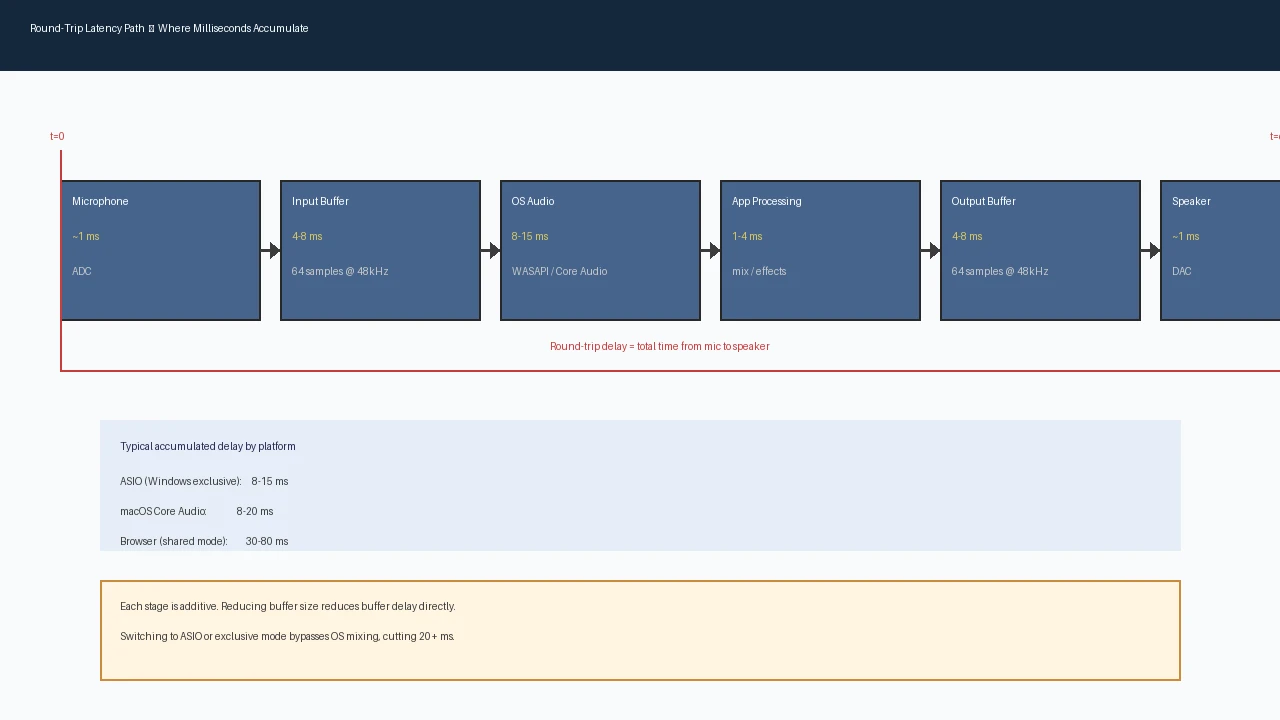1280x720 pixels.
Task: Select '4-8 ms' in the Input Buffer box
Action: click(307, 236)
